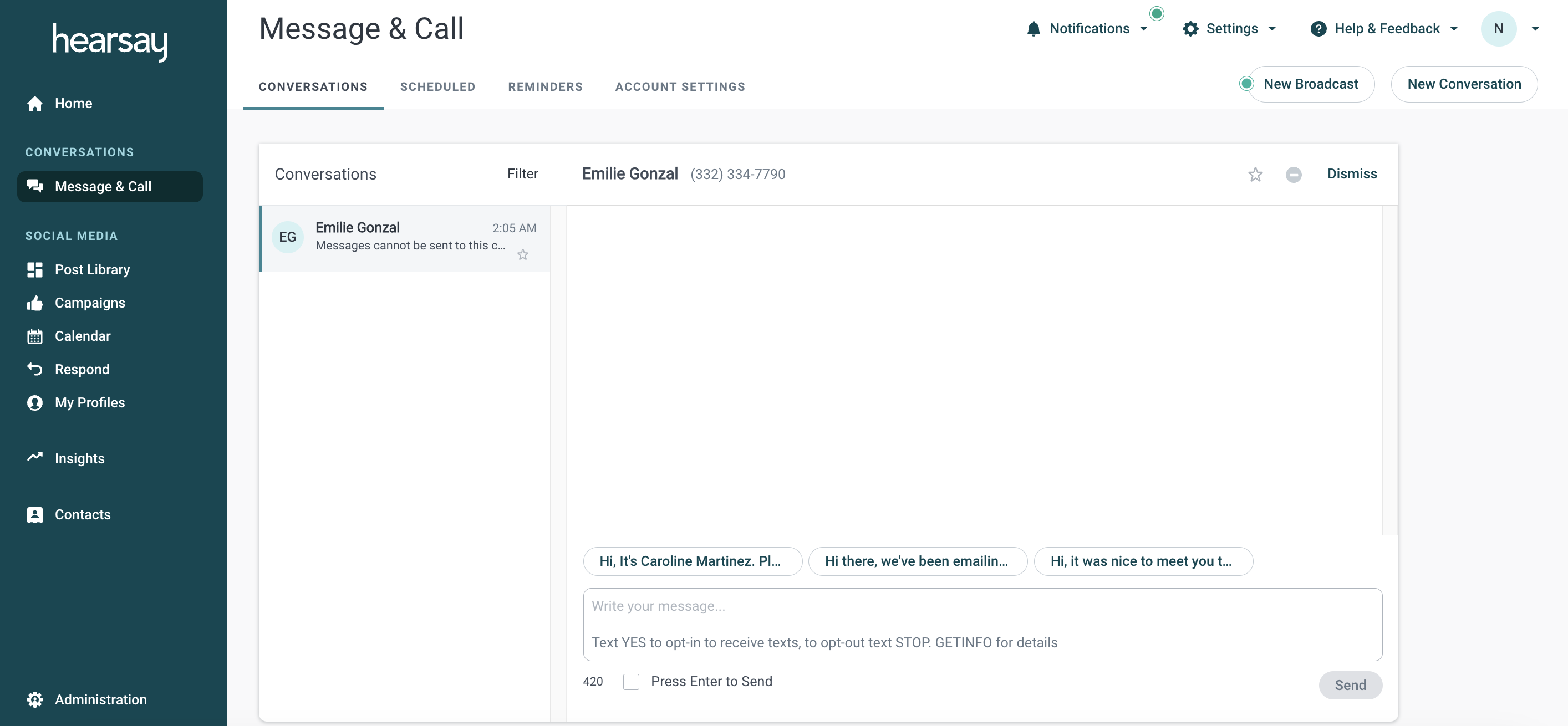1568x726 pixels.
Task: Click the Send button
Action: (1350, 685)
